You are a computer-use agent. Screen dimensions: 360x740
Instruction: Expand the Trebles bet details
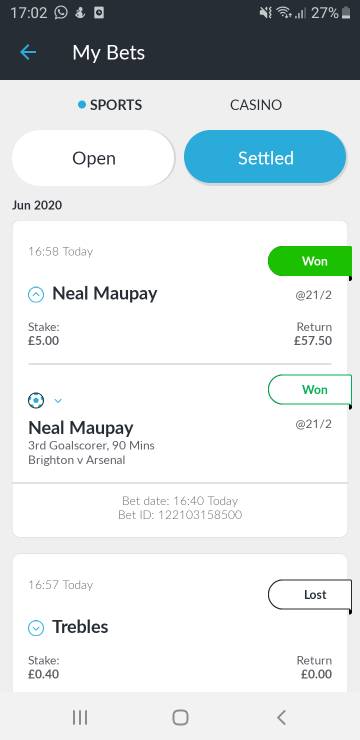pyautogui.click(x=36, y=628)
